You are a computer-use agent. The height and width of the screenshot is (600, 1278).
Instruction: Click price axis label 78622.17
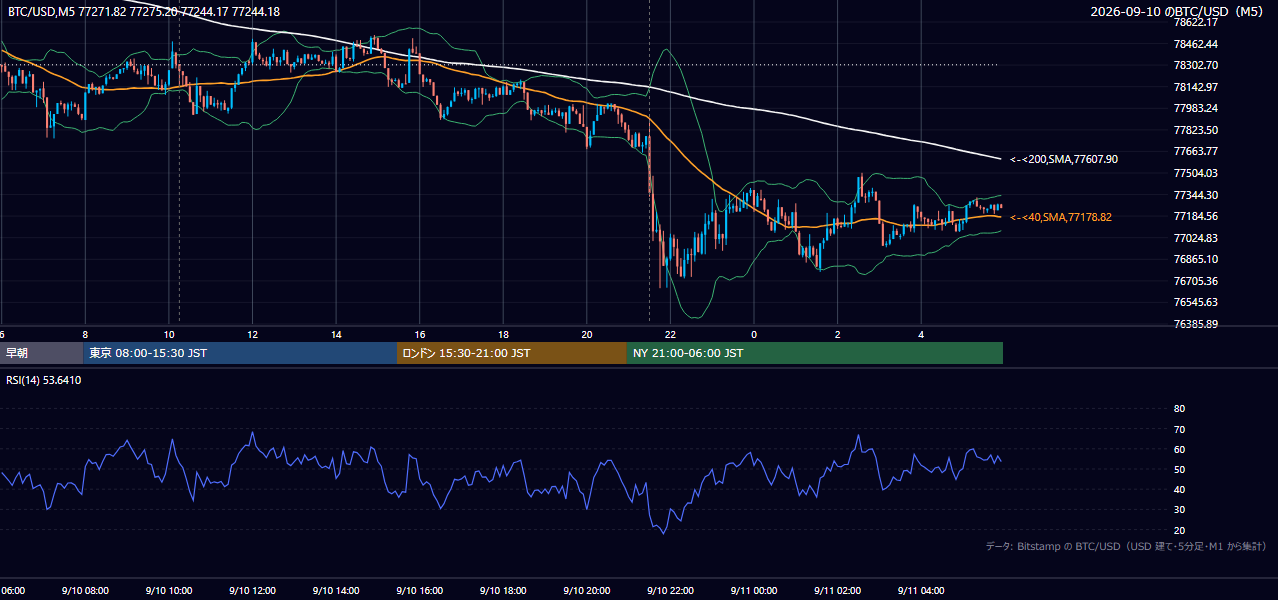pyautogui.click(x=1195, y=22)
